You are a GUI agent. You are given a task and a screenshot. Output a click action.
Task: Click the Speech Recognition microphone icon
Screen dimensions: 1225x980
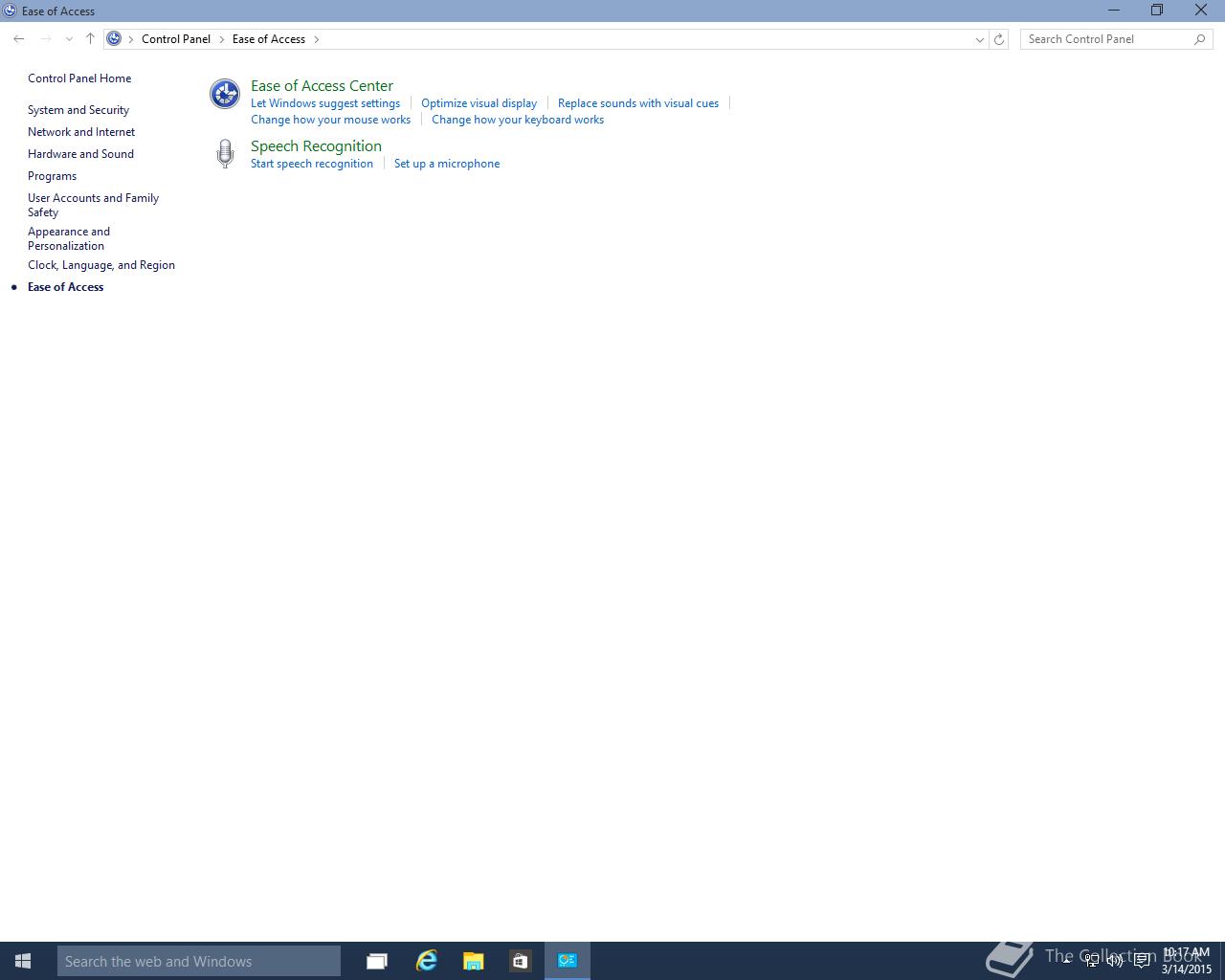[225, 153]
